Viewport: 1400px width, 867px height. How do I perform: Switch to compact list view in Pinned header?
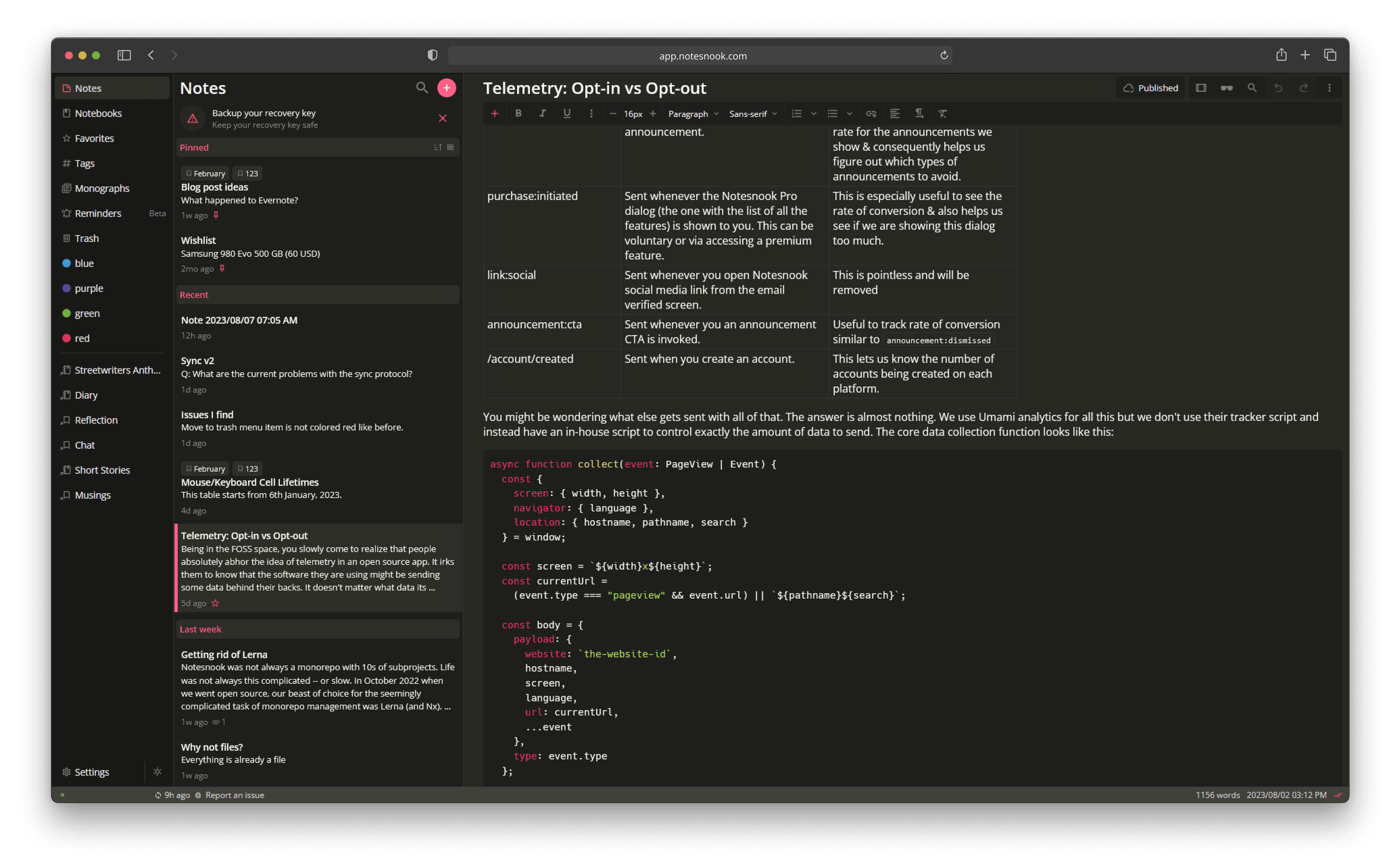click(x=450, y=147)
